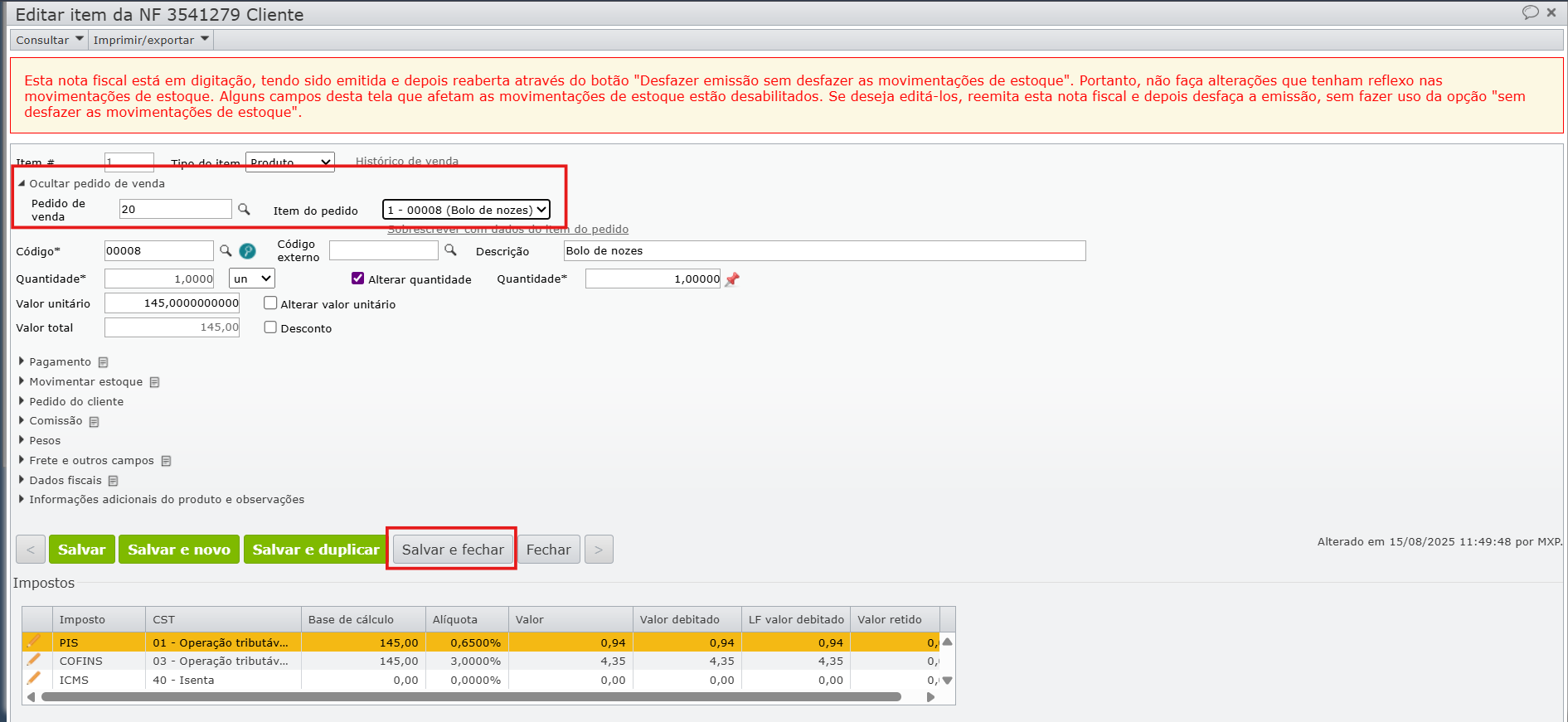Select the '40 - Isenta' CST cell
1568x722 pixels.
pos(223,680)
